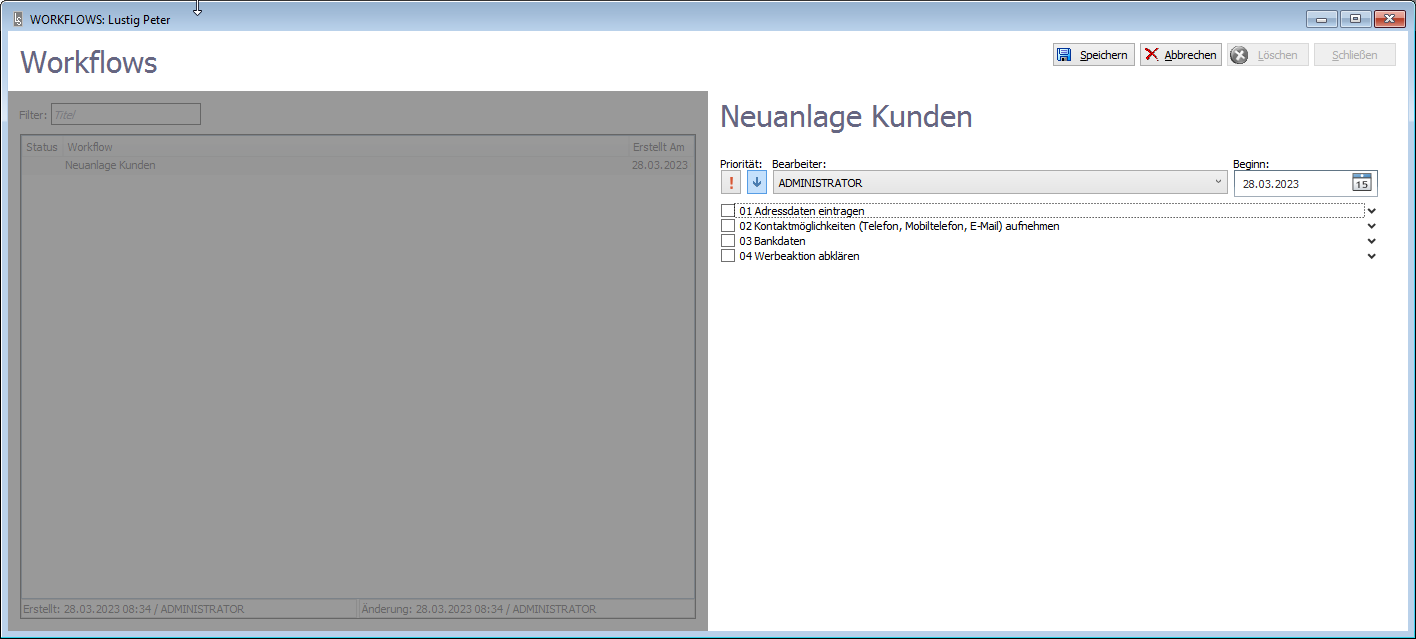This screenshot has height=639, width=1416.
Task: Enable the '03 Bankdaten' checkbox
Action: point(728,241)
